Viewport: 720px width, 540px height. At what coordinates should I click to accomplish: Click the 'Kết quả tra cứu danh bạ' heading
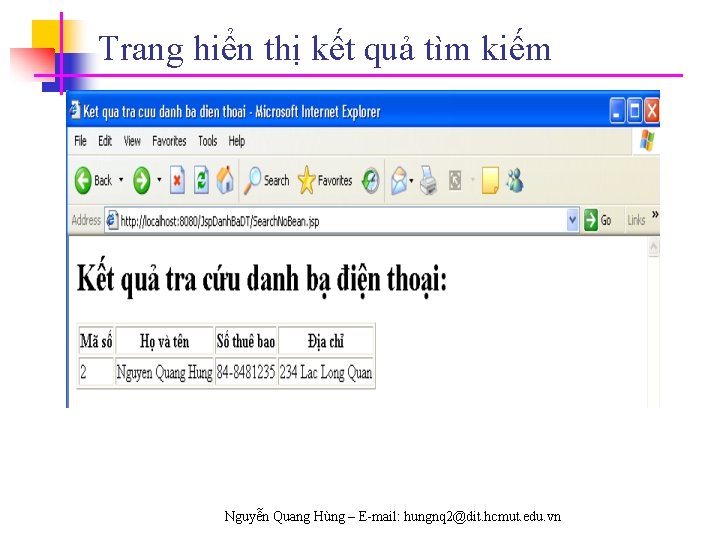(x=262, y=278)
